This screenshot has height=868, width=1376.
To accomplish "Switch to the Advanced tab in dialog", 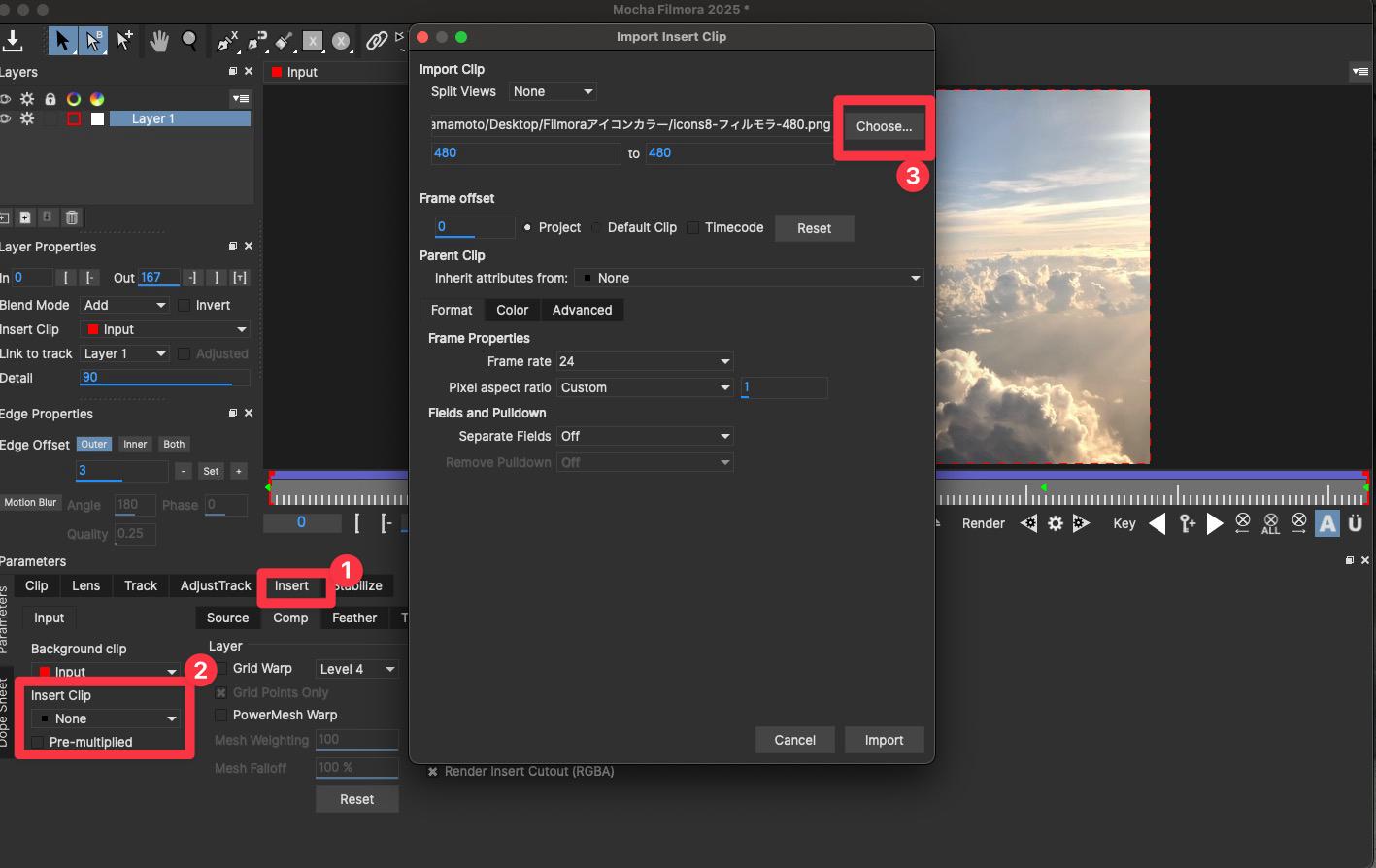I will (x=583, y=310).
